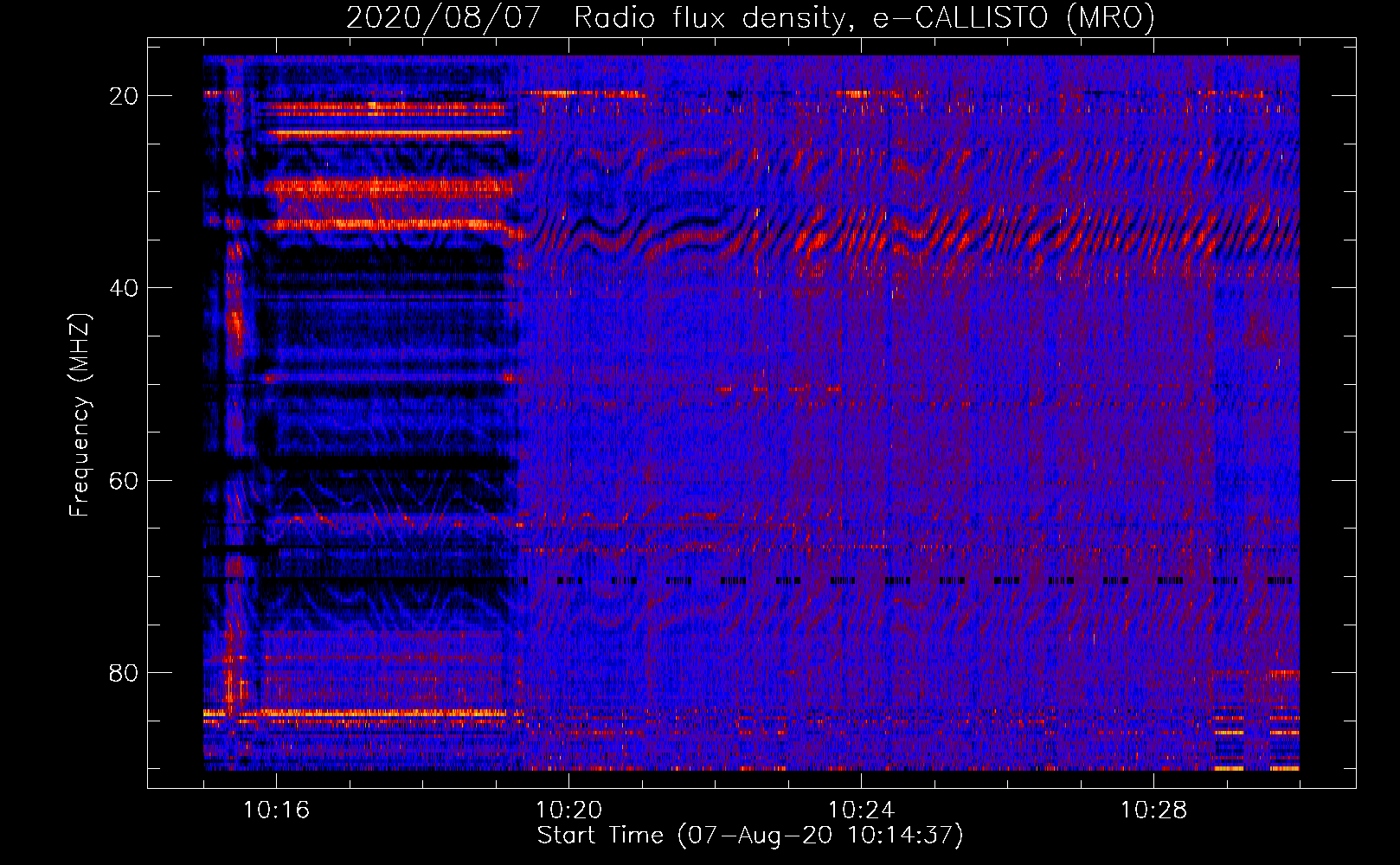Click the 10:24 time tick label
The width and height of the screenshot is (1400, 865).
pos(861,811)
